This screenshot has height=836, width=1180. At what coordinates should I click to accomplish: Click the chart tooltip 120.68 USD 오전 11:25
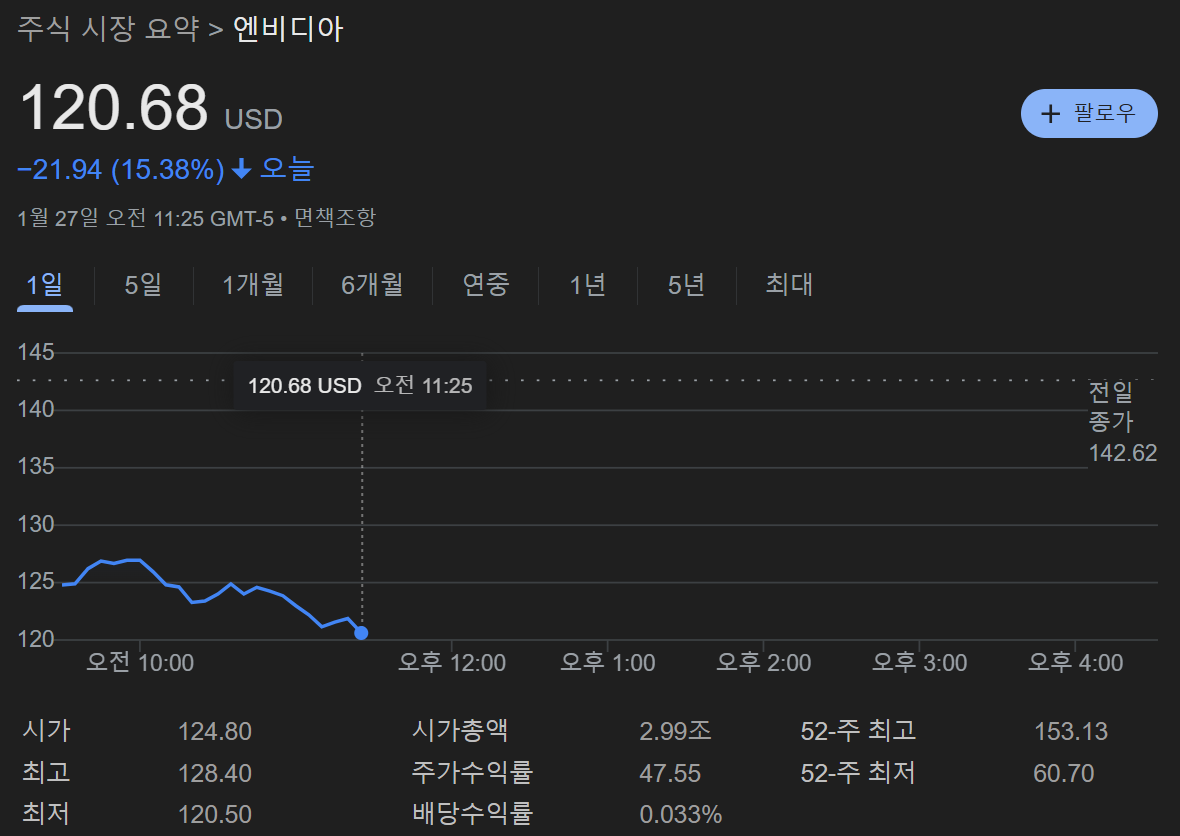click(360, 385)
